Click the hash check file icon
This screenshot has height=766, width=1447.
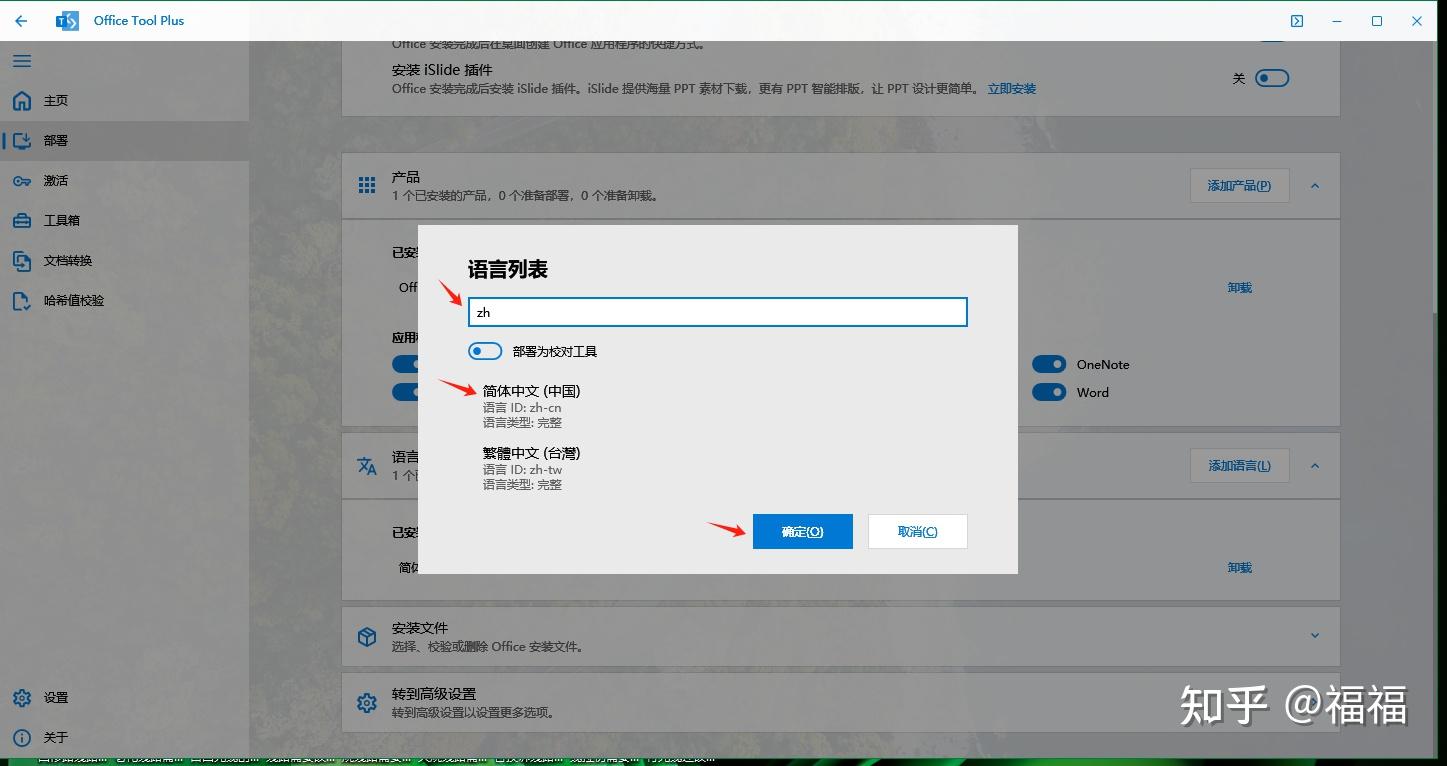point(22,300)
